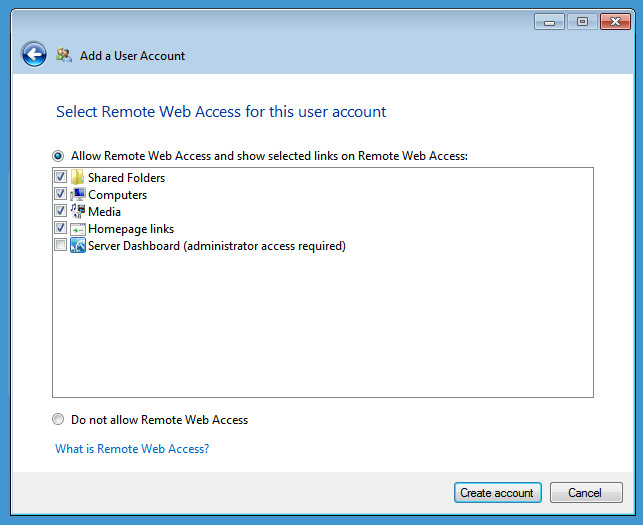Select Do not allow Remote Web Access
643x525 pixels.
(59, 420)
